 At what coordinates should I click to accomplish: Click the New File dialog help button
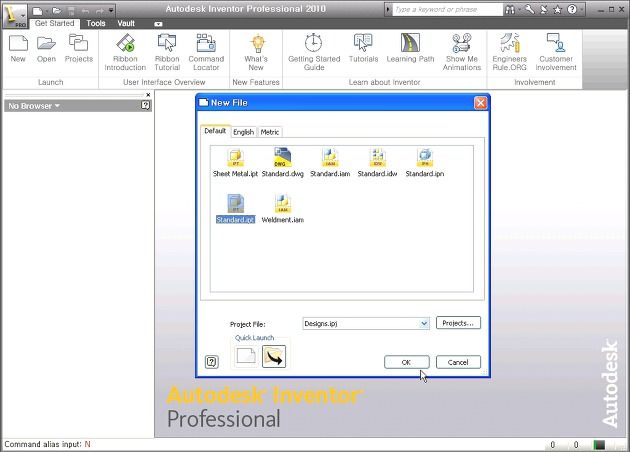[x=212, y=362]
